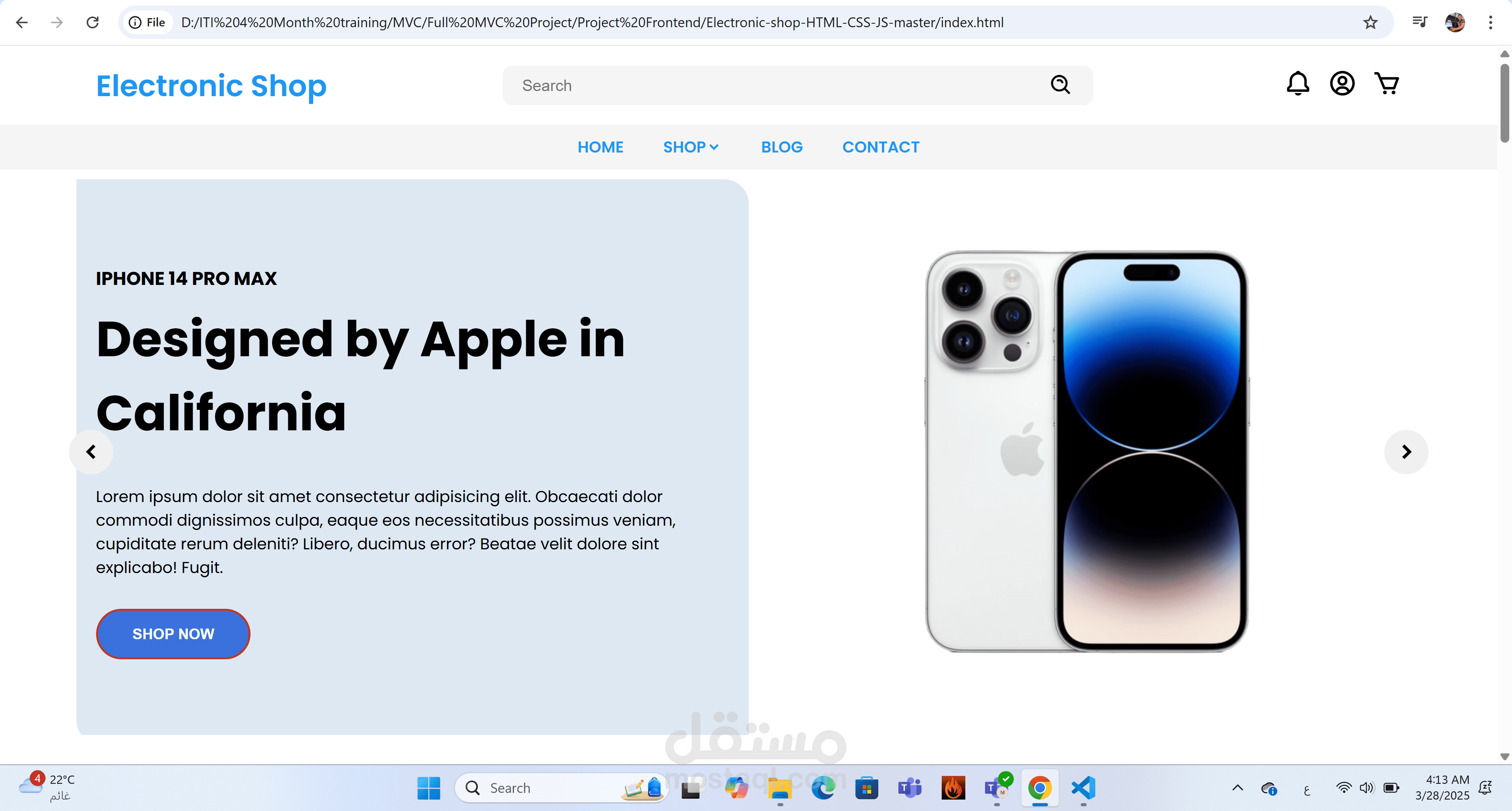Click the search magnifier icon in site header
The image size is (1512, 811).
tap(1060, 85)
